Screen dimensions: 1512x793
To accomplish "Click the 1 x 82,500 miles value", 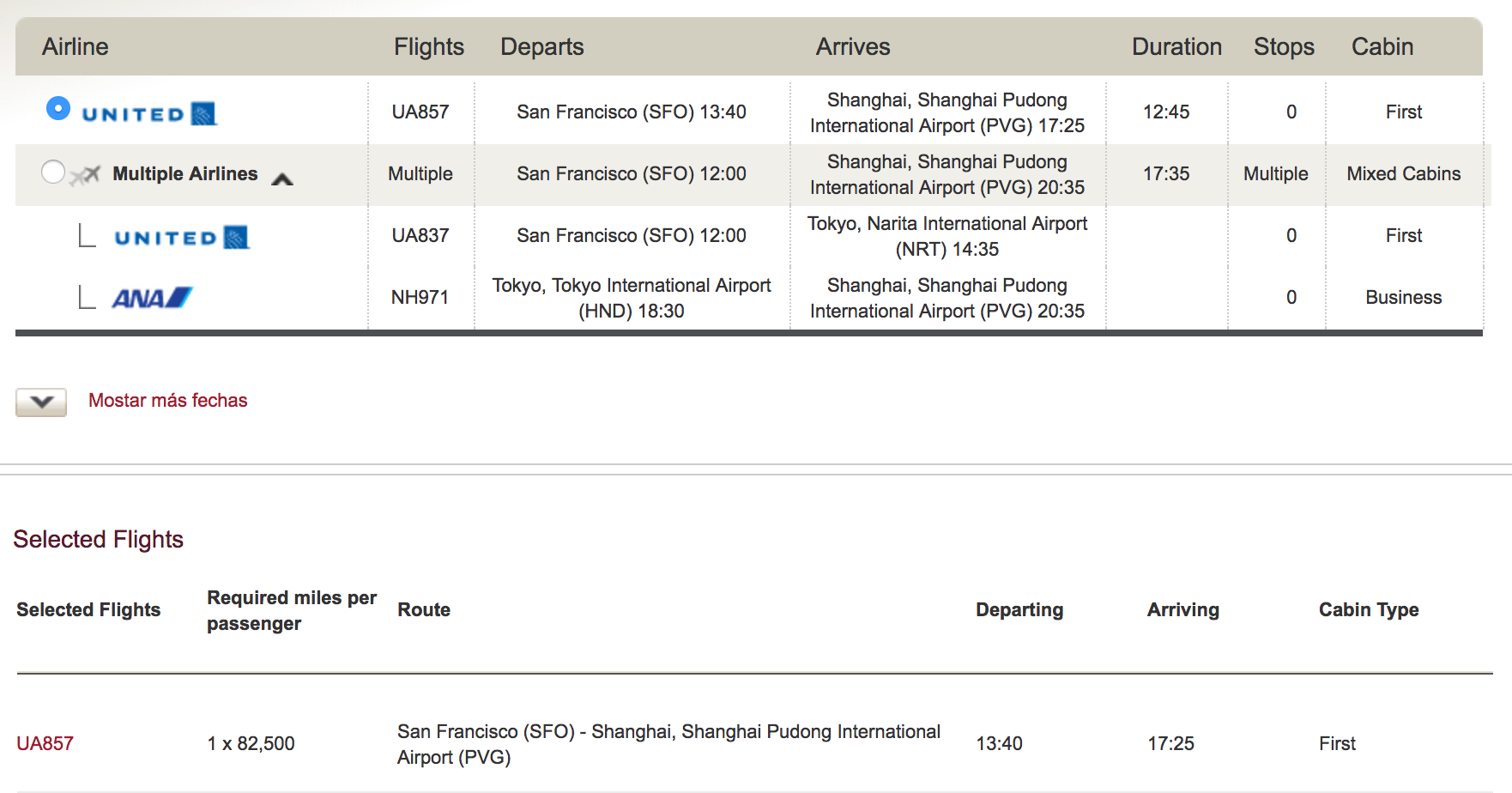I will [251, 743].
